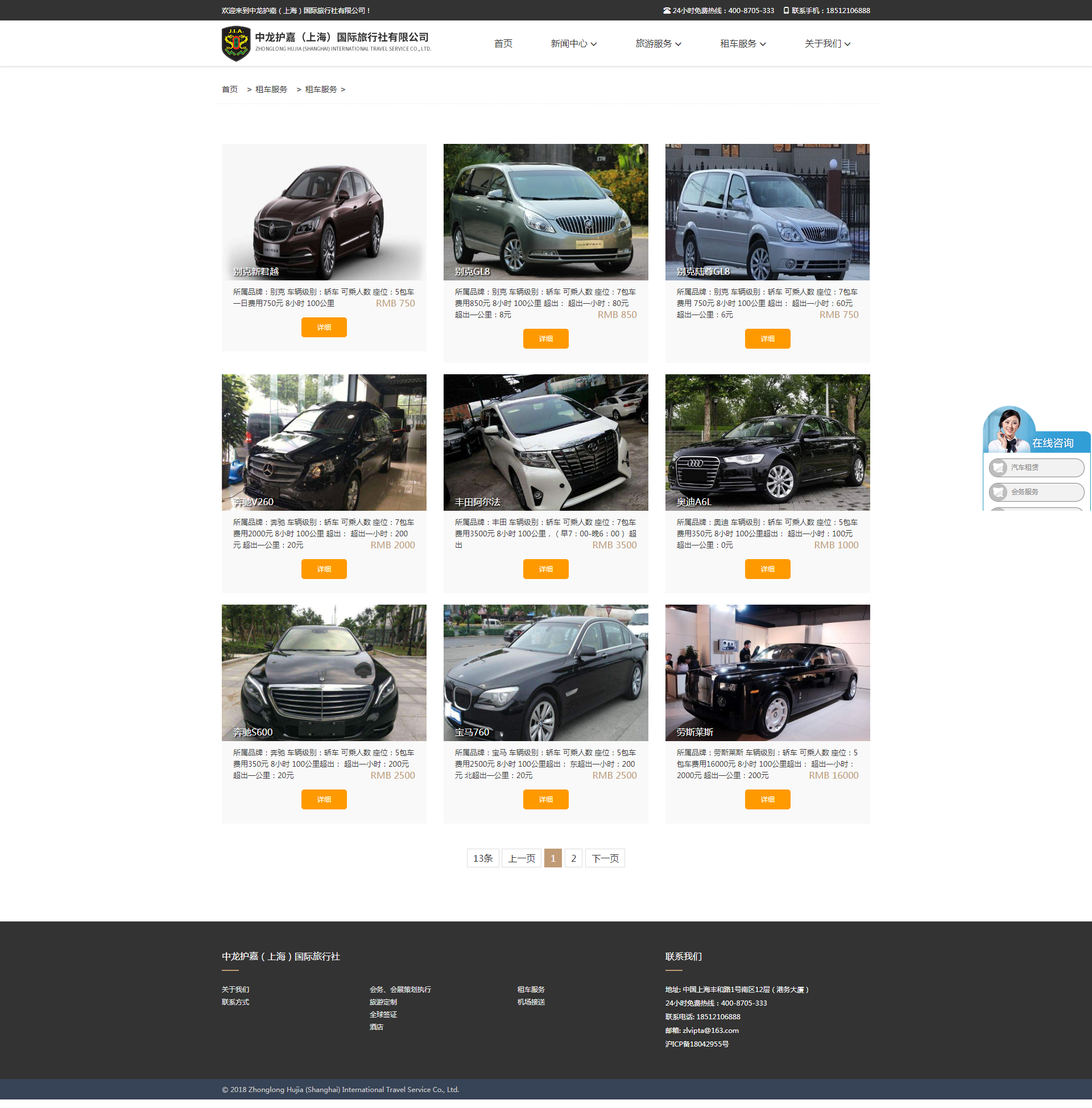Click the zlvipta@163.com email text
The height and width of the screenshot is (1108, 1092).
710,1031
